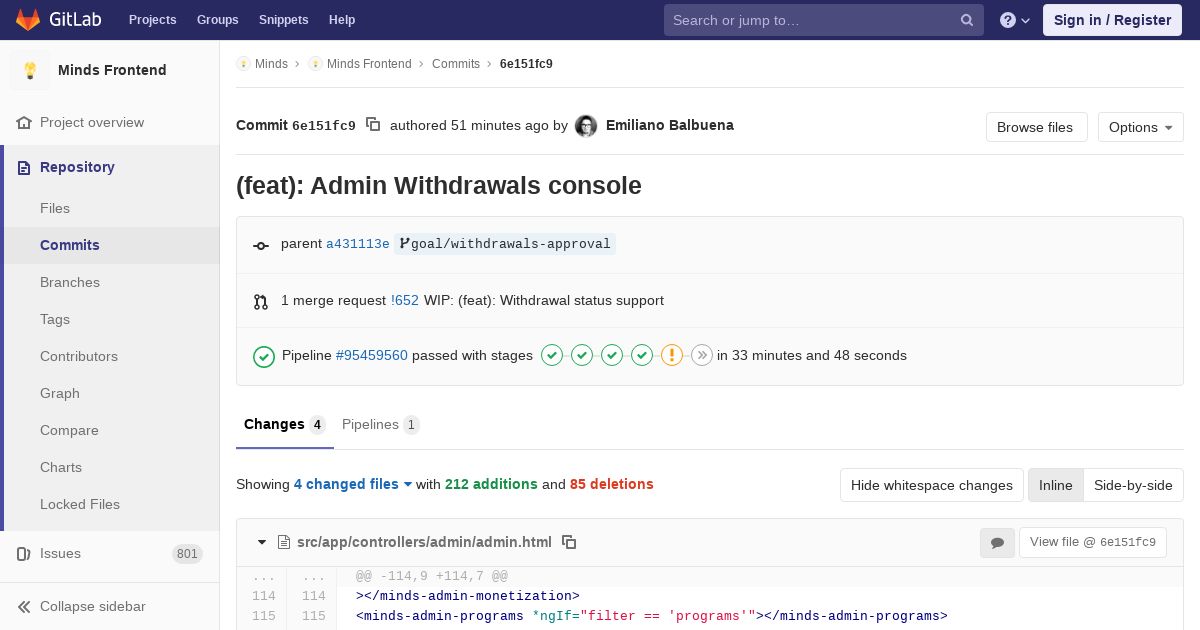Collapse the admin.html file diff
The height and width of the screenshot is (630, 1200).
tap(262, 542)
